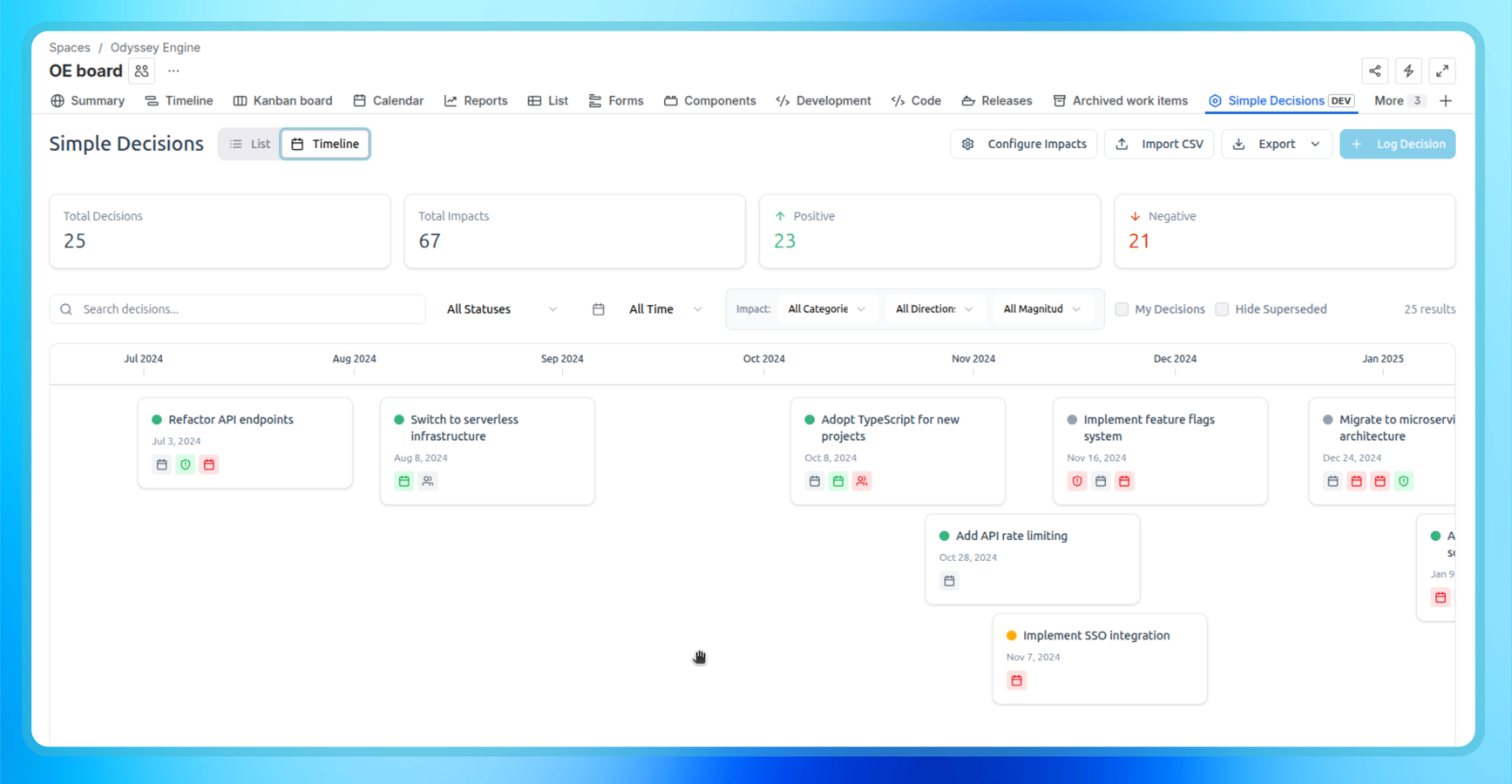The height and width of the screenshot is (784, 1512).
Task: Click the lightning bolt automation icon
Action: click(1408, 71)
